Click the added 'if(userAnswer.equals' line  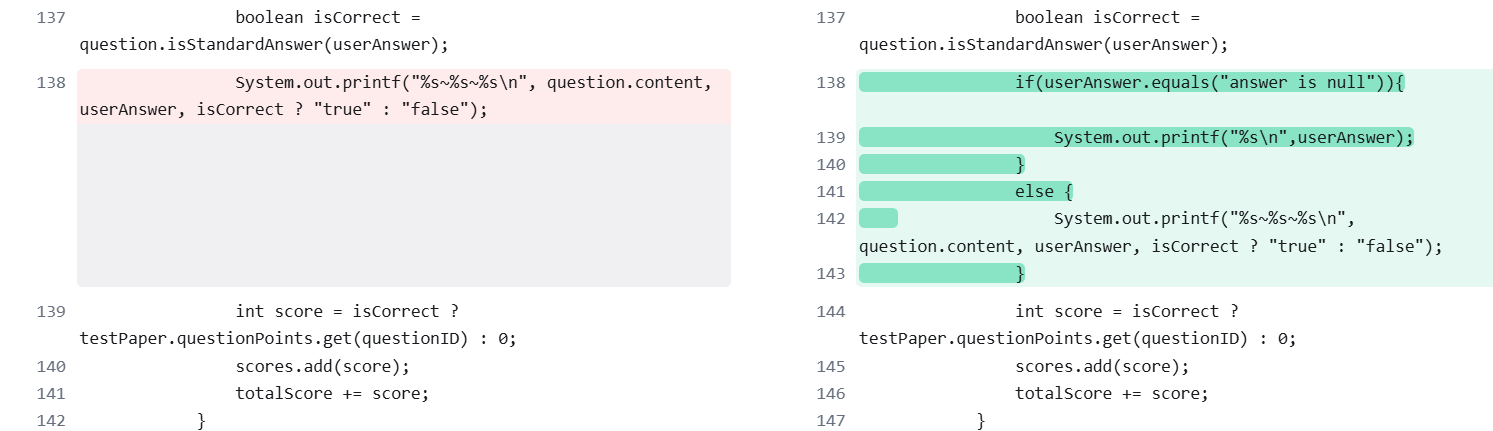(x=1210, y=83)
